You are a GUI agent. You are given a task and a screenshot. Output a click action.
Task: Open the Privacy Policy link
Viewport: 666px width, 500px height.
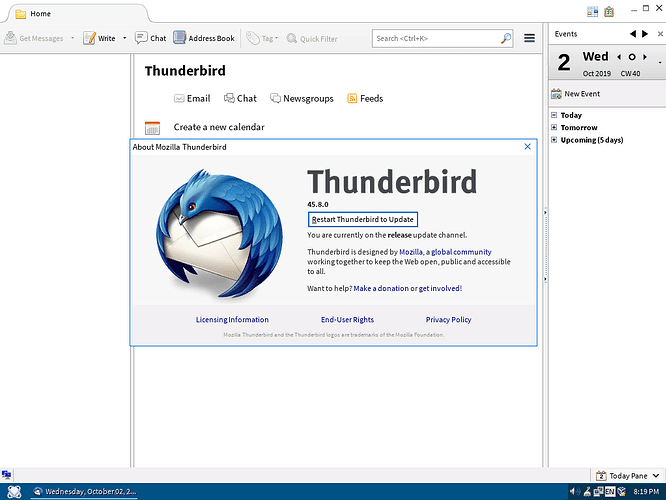coord(449,319)
